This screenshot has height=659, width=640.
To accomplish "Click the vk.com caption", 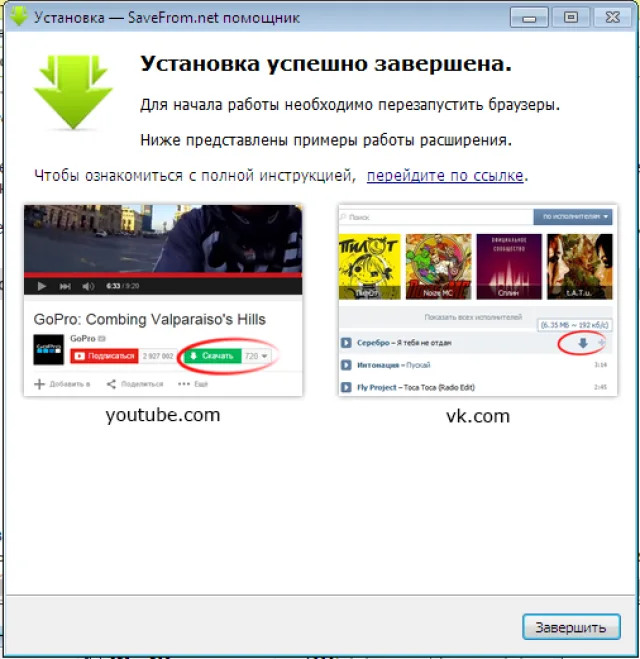I will (x=478, y=416).
